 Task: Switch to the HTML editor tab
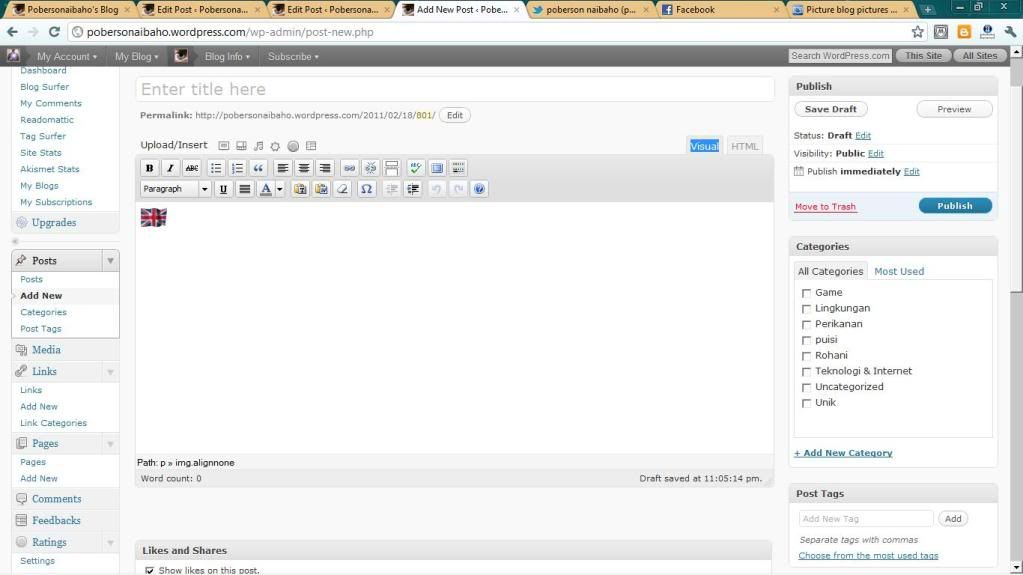(x=744, y=146)
